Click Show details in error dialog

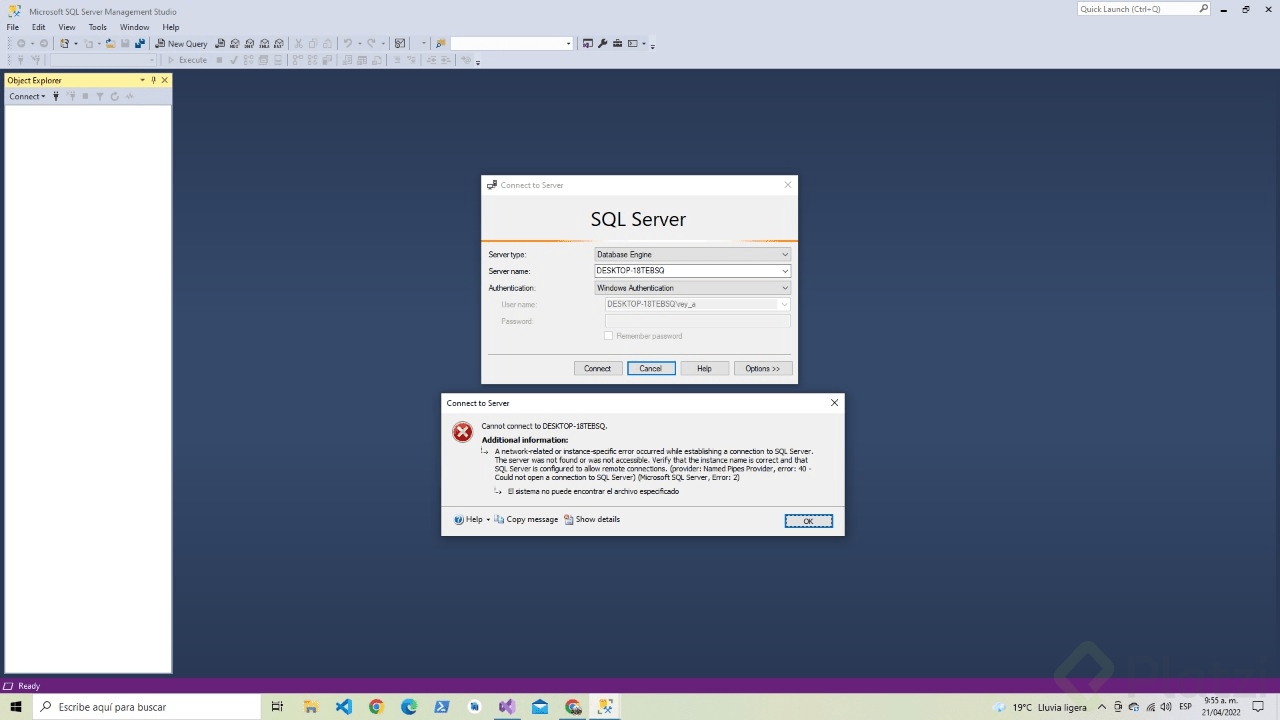[592, 520]
